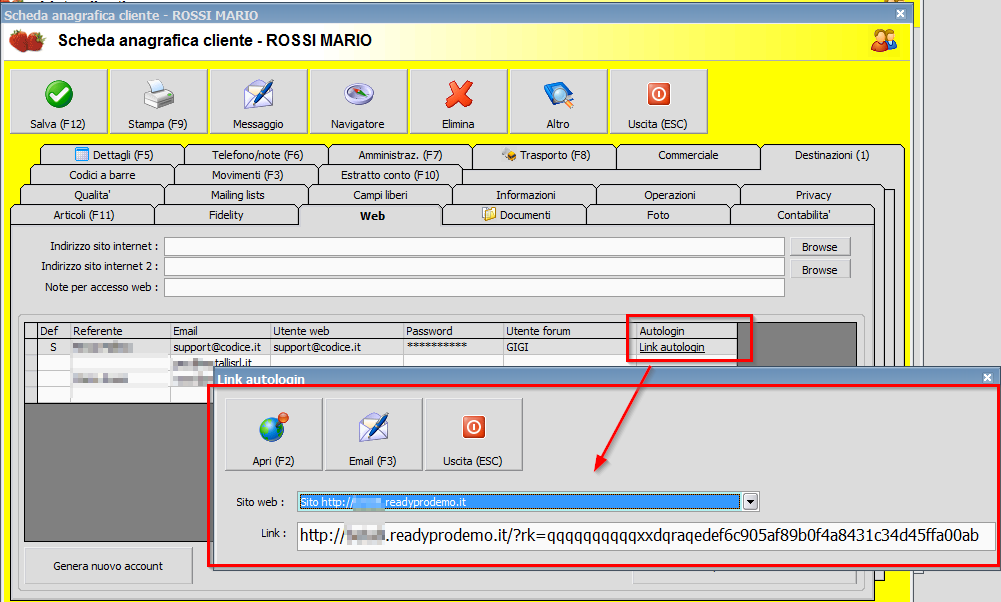
Task: Exit the customer card with Uscita (ESC)
Action: (x=658, y=102)
